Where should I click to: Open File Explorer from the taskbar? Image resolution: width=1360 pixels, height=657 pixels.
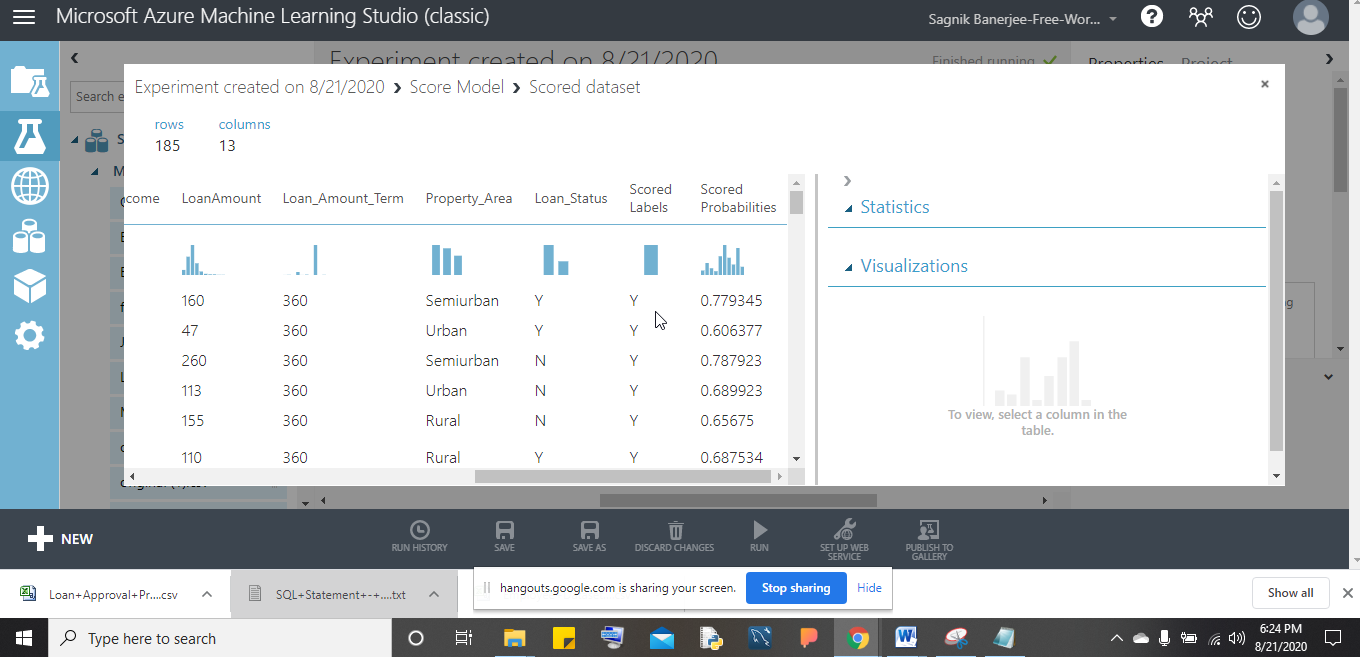pyautogui.click(x=514, y=637)
